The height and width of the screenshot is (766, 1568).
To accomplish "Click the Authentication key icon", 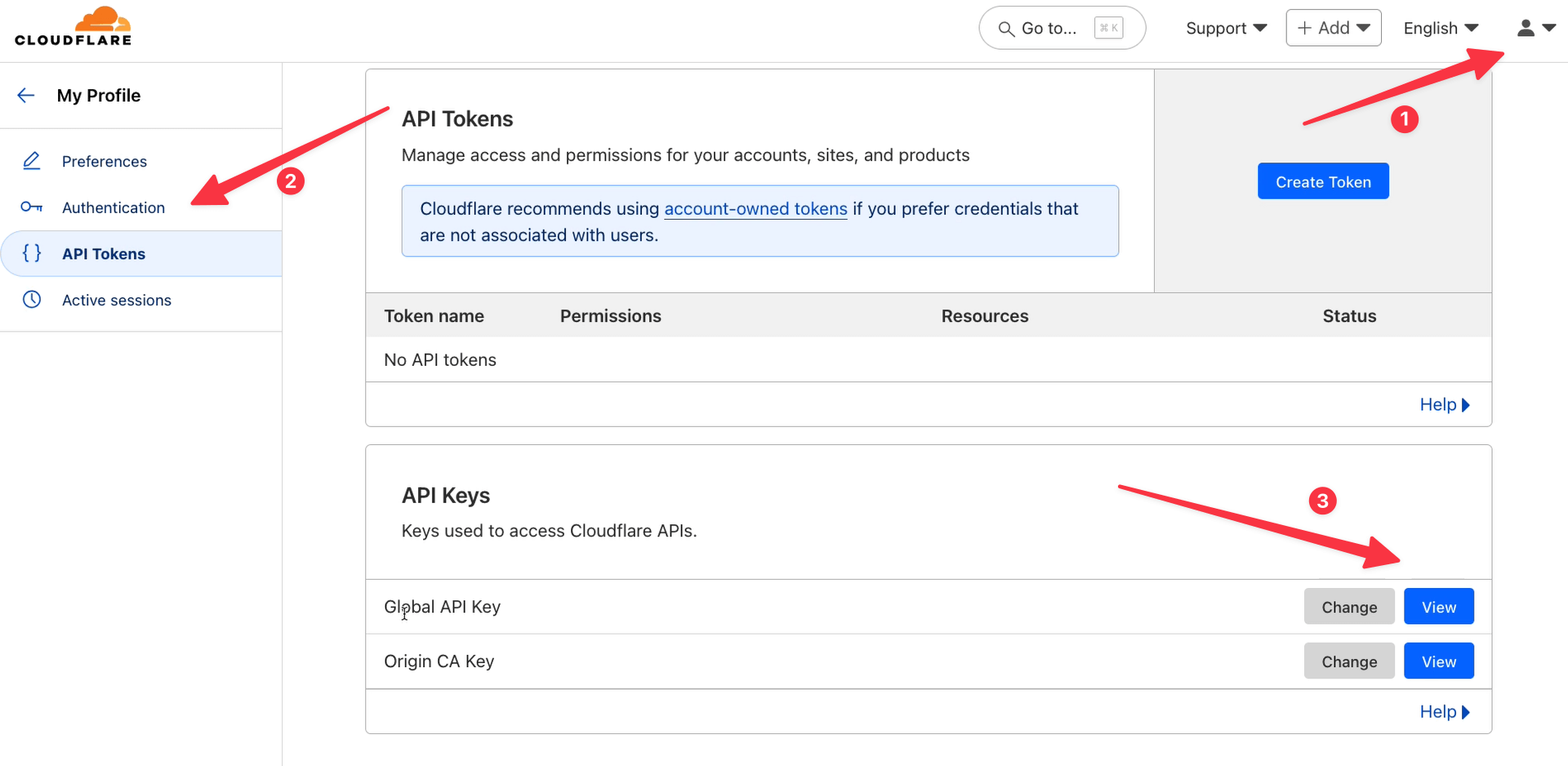I will (x=32, y=207).
